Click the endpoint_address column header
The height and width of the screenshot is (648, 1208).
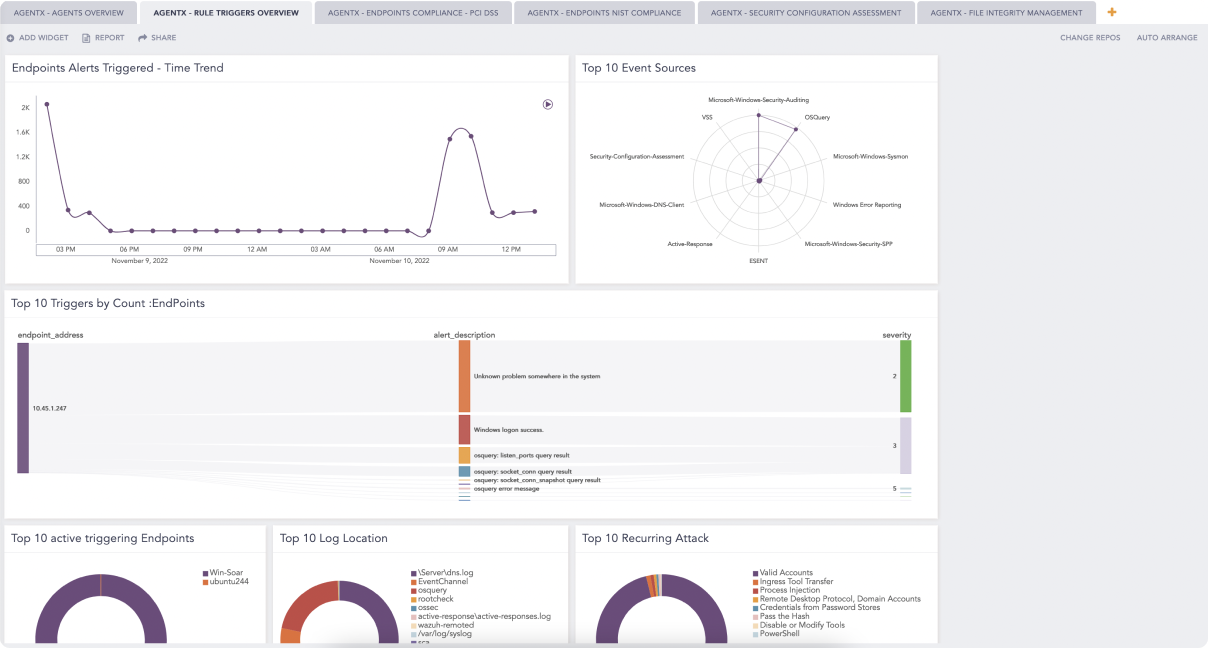(x=50, y=335)
